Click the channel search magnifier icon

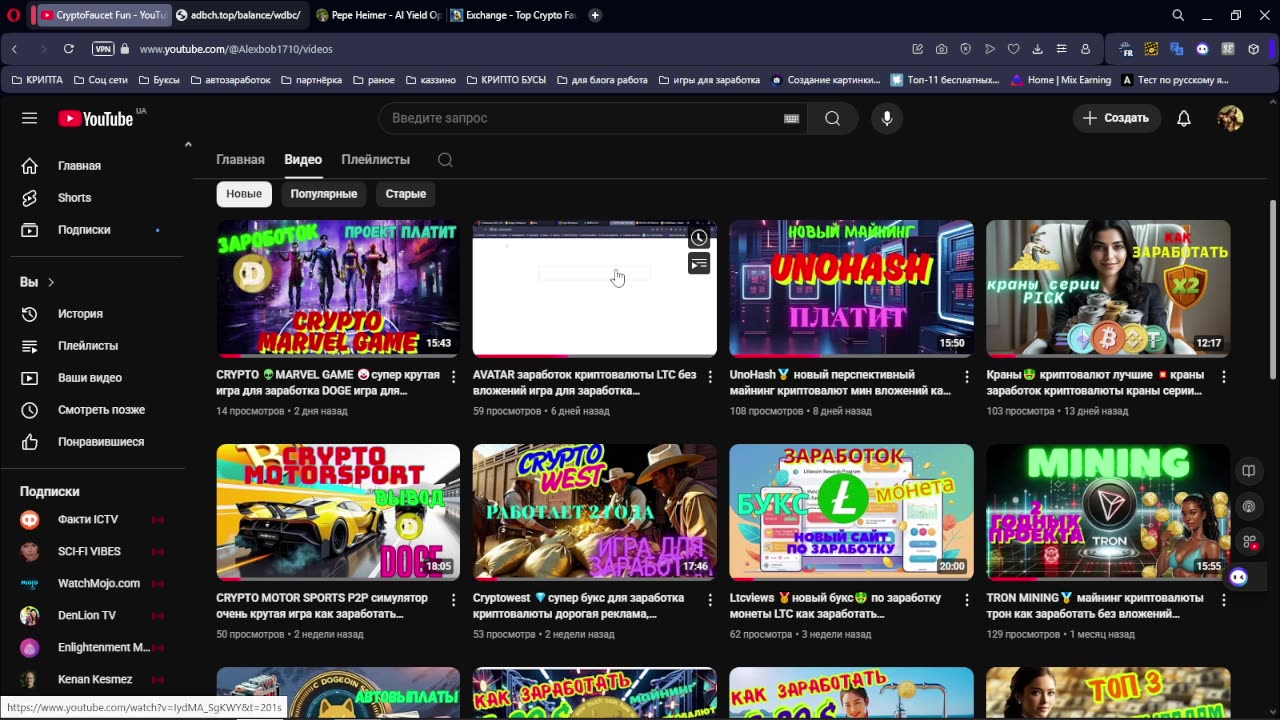click(445, 160)
